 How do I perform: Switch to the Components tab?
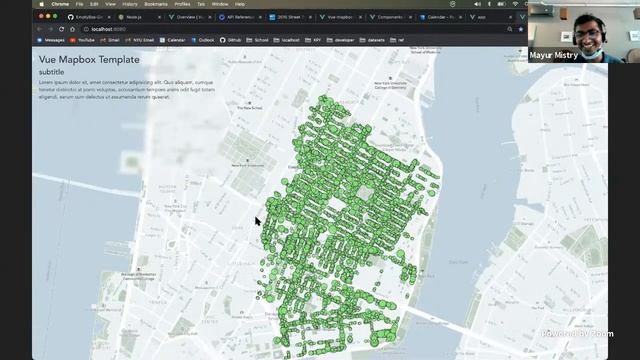(390, 17)
